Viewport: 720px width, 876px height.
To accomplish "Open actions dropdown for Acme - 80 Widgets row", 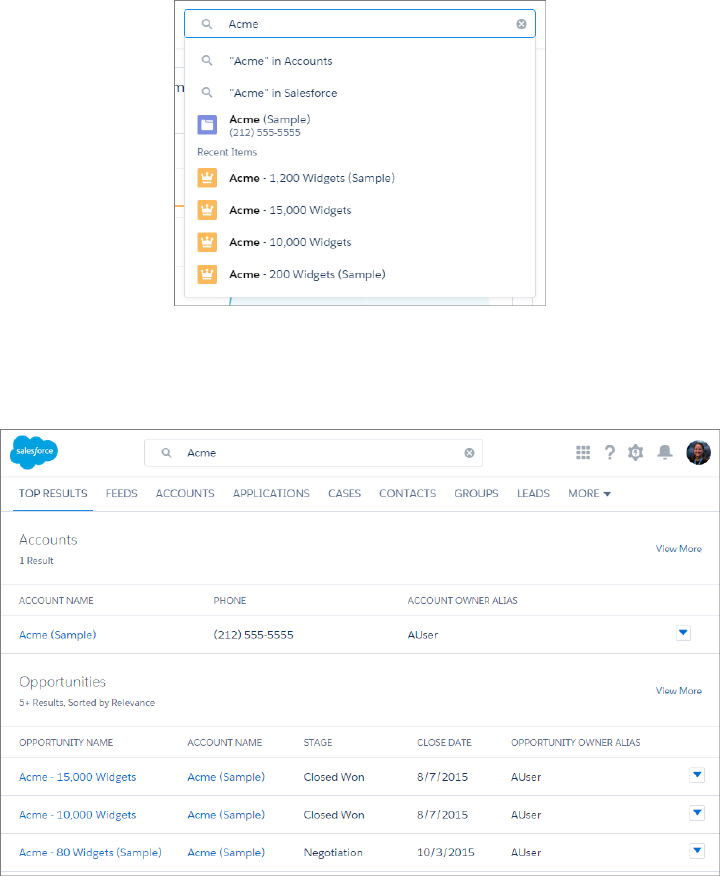I will point(697,851).
